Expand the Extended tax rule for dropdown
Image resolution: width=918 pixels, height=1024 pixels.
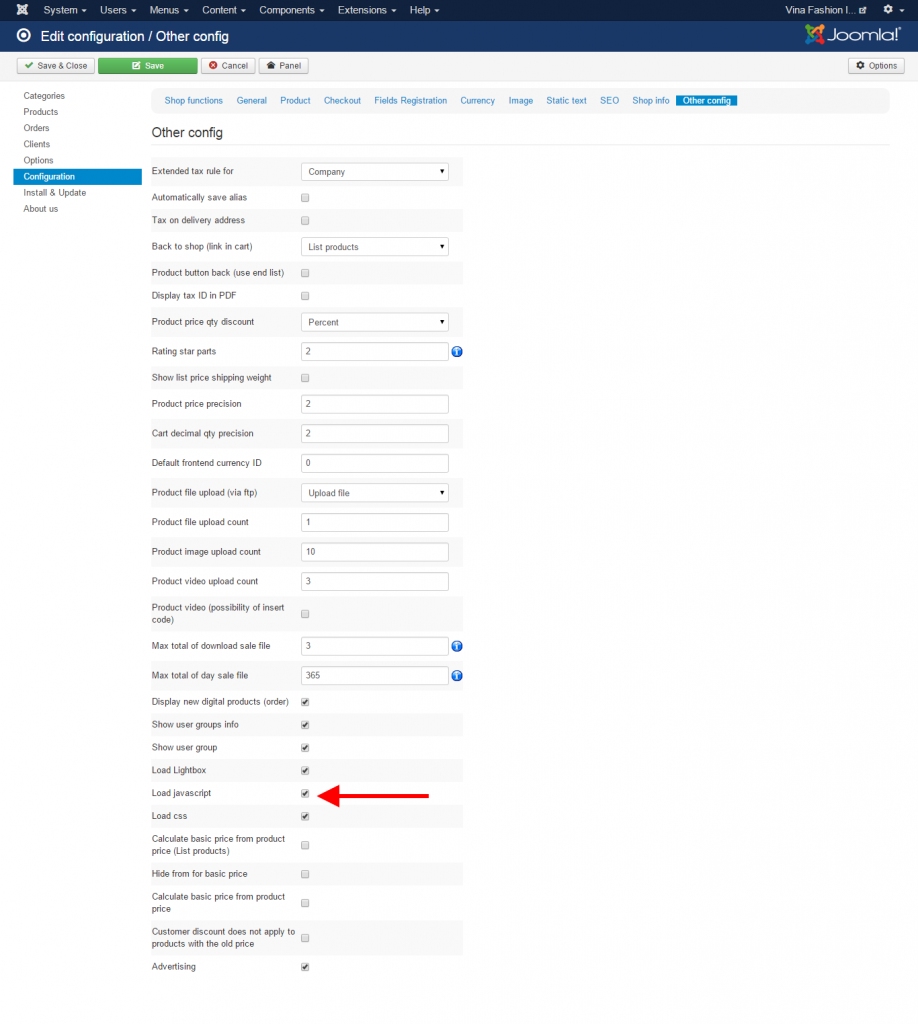click(374, 172)
